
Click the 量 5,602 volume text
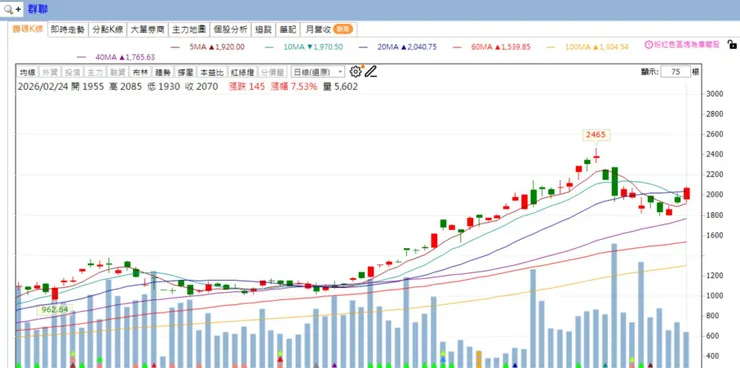click(x=340, y=87)
